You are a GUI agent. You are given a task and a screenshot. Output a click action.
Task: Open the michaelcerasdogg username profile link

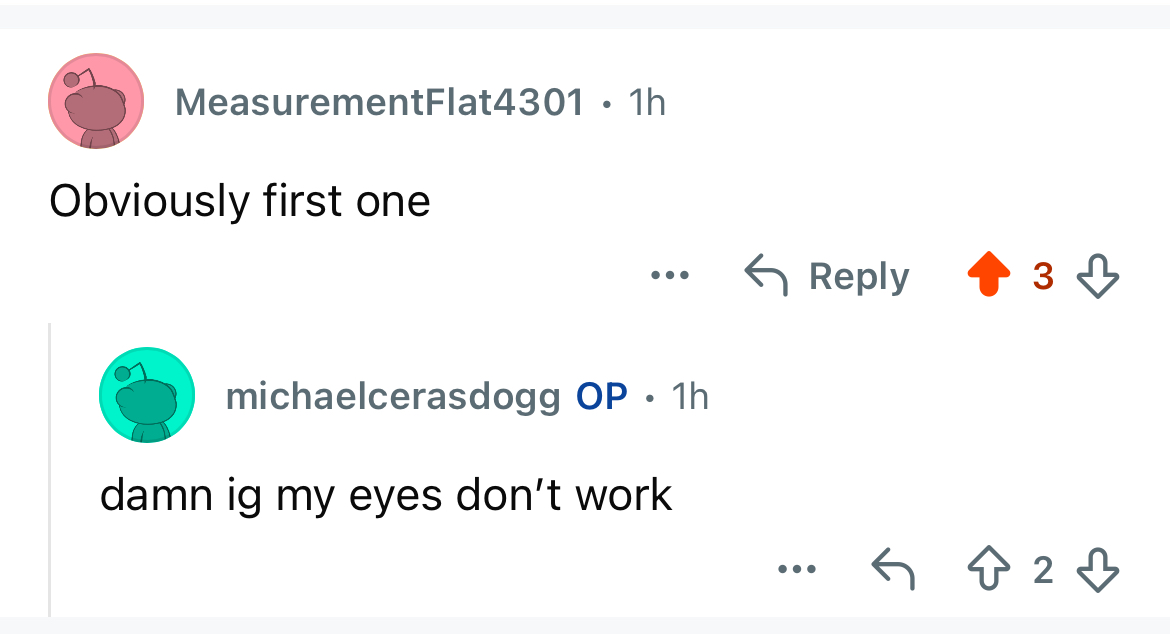[x=393, y=397]
